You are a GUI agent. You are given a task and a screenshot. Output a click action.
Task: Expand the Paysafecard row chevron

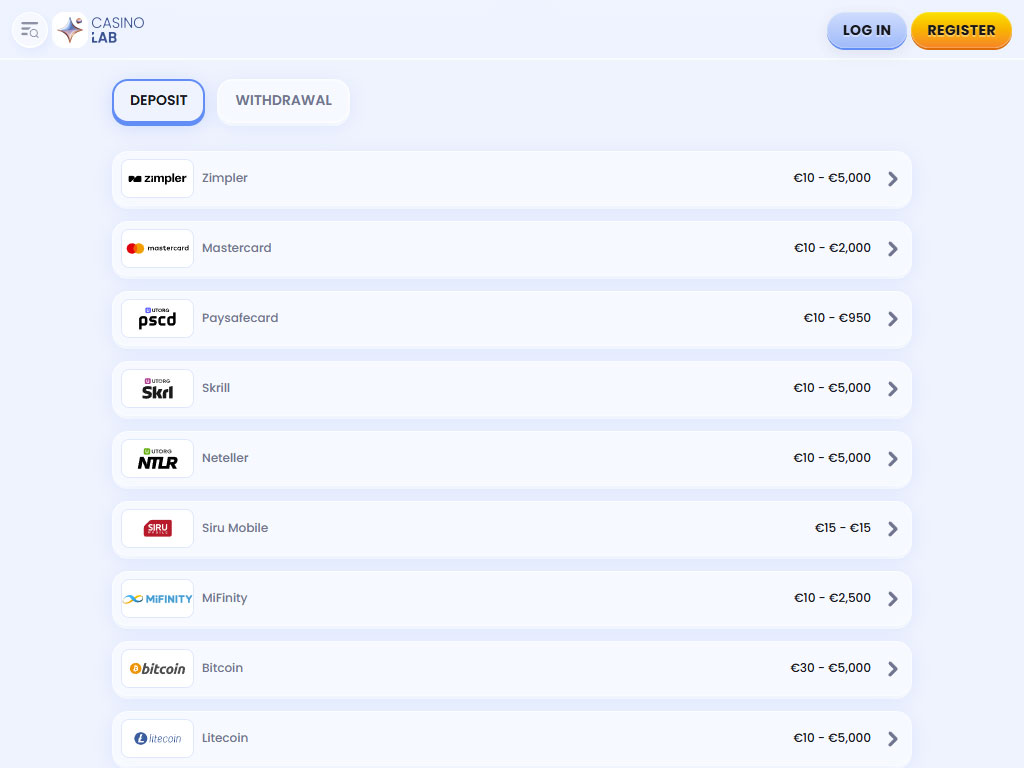[893, 319]
